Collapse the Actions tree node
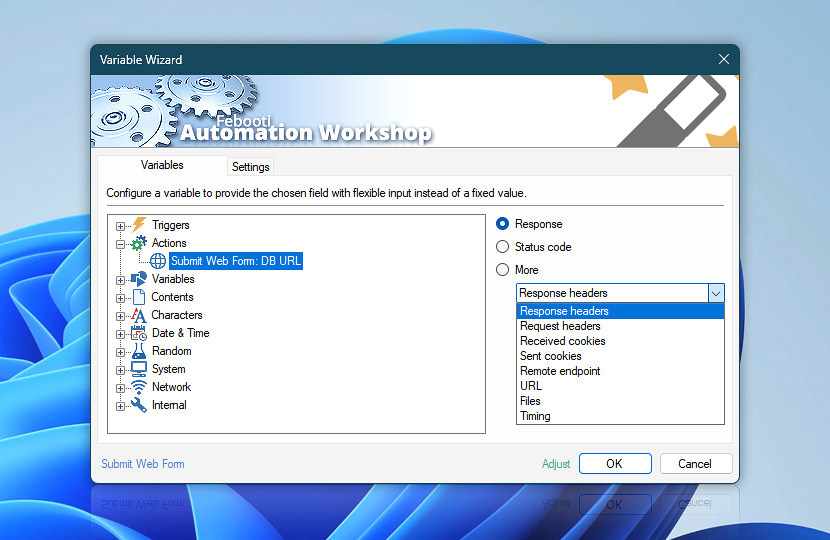Image resolution: width=830 pixels, height=540 pixels. point(120,244)
